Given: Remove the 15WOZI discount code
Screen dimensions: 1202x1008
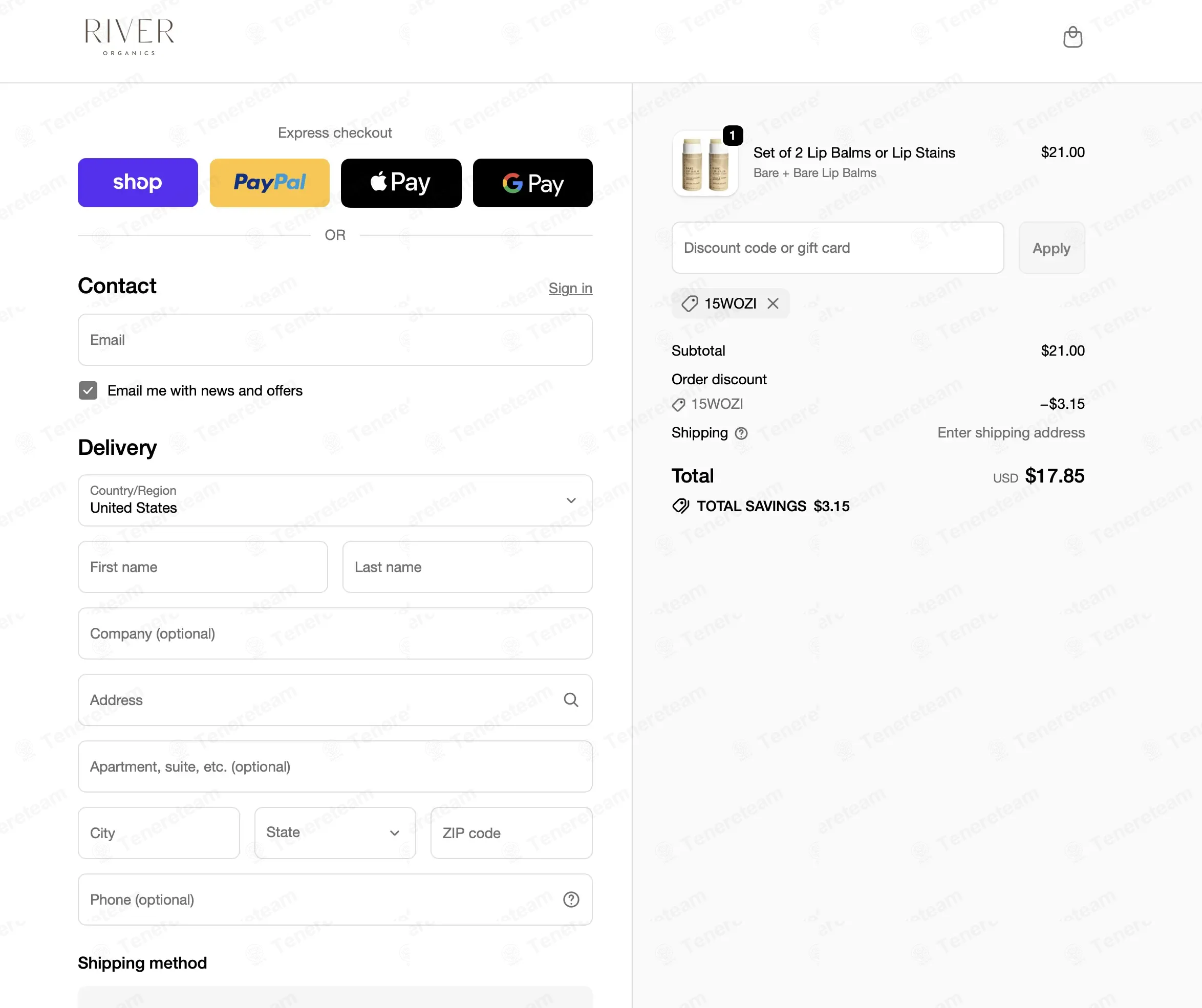Looking at the screenshot, I should (x=772, y=303).
